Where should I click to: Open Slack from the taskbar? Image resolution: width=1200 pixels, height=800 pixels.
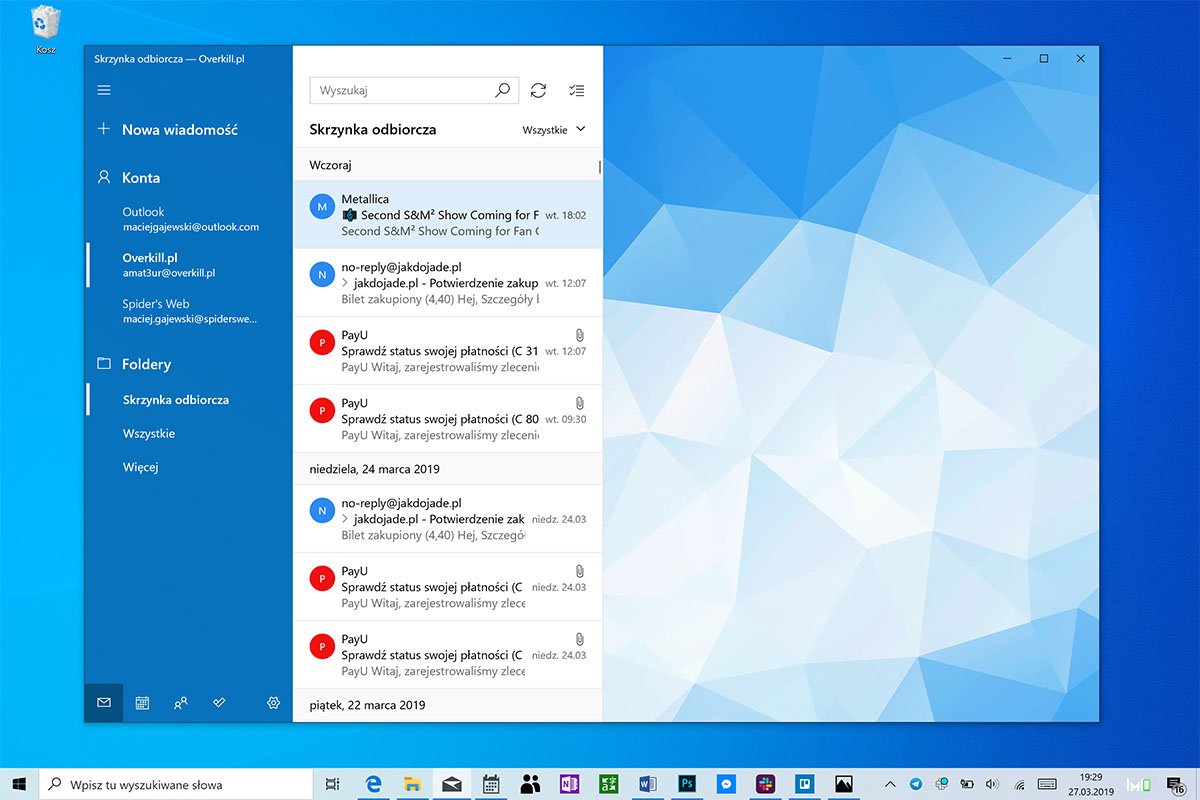pos(766,784)
